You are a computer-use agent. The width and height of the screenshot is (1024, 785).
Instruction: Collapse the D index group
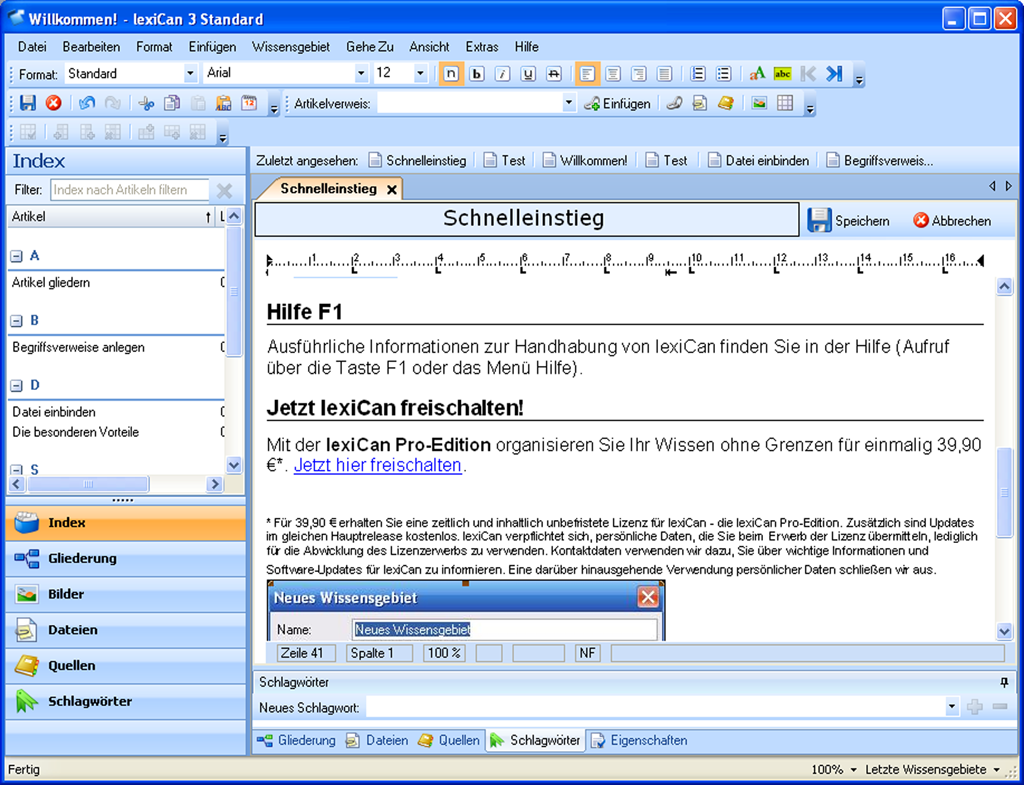coord(16,386)
